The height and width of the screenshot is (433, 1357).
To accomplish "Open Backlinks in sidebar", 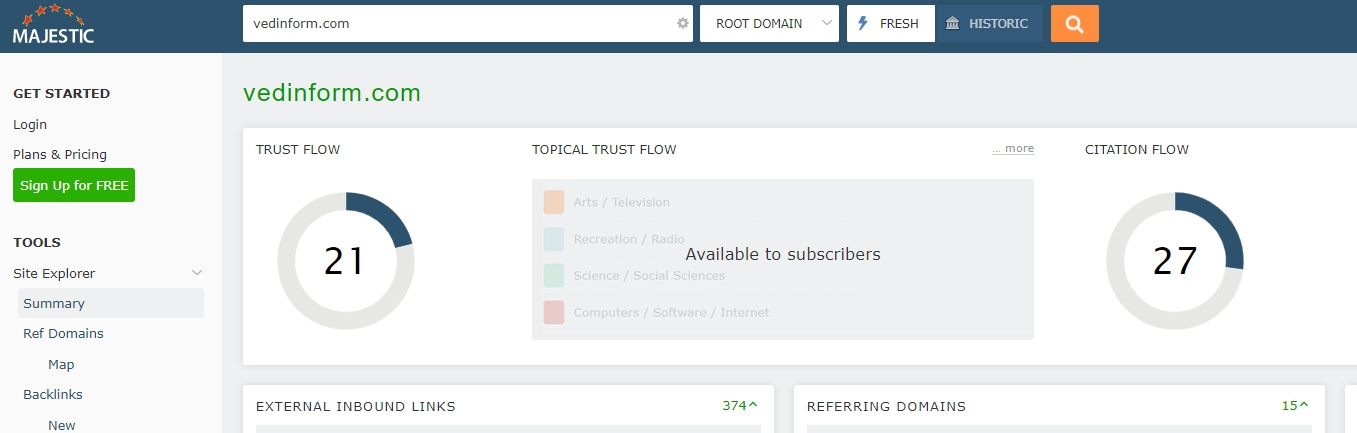I will [53, 395].
